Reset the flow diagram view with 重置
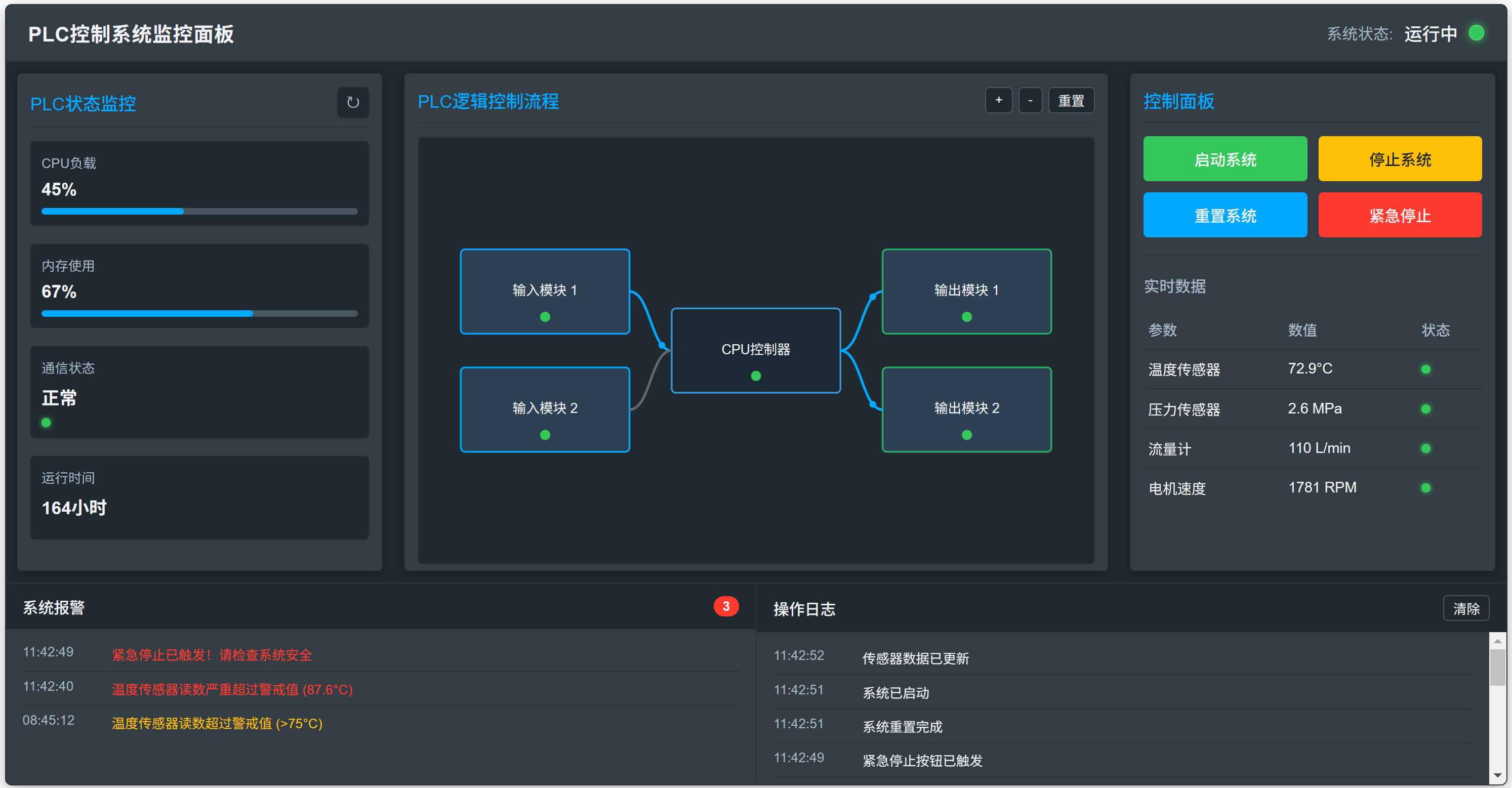The image size is (1512, 788). pos(1071,100)
